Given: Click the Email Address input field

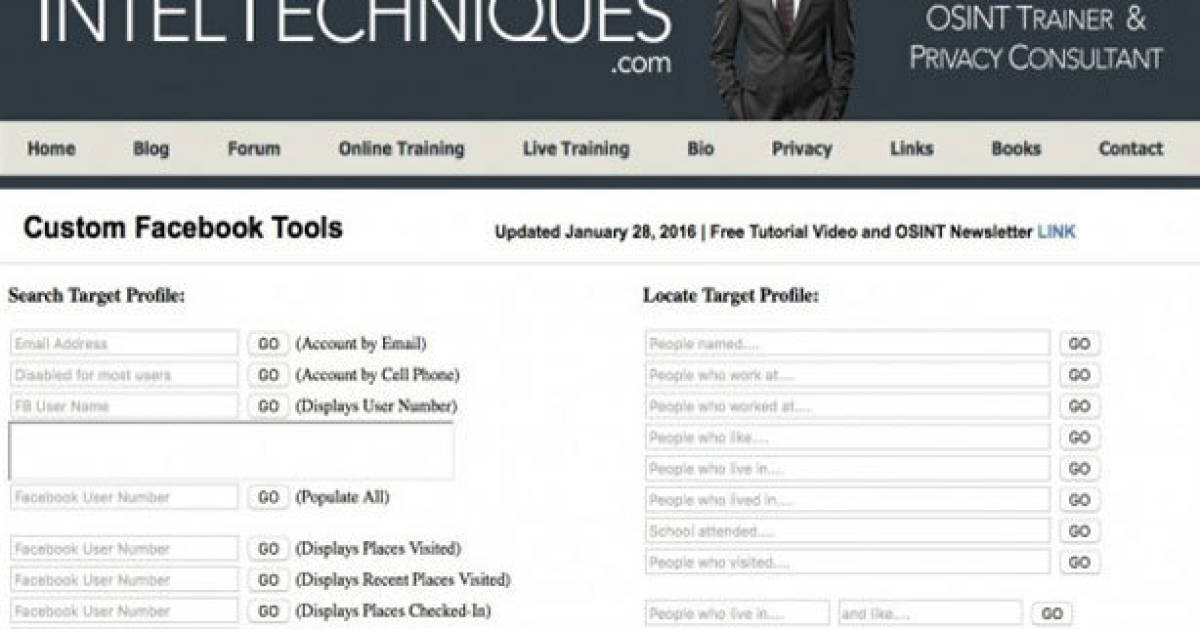Looking at the screenshot, I should click(124, 344).
